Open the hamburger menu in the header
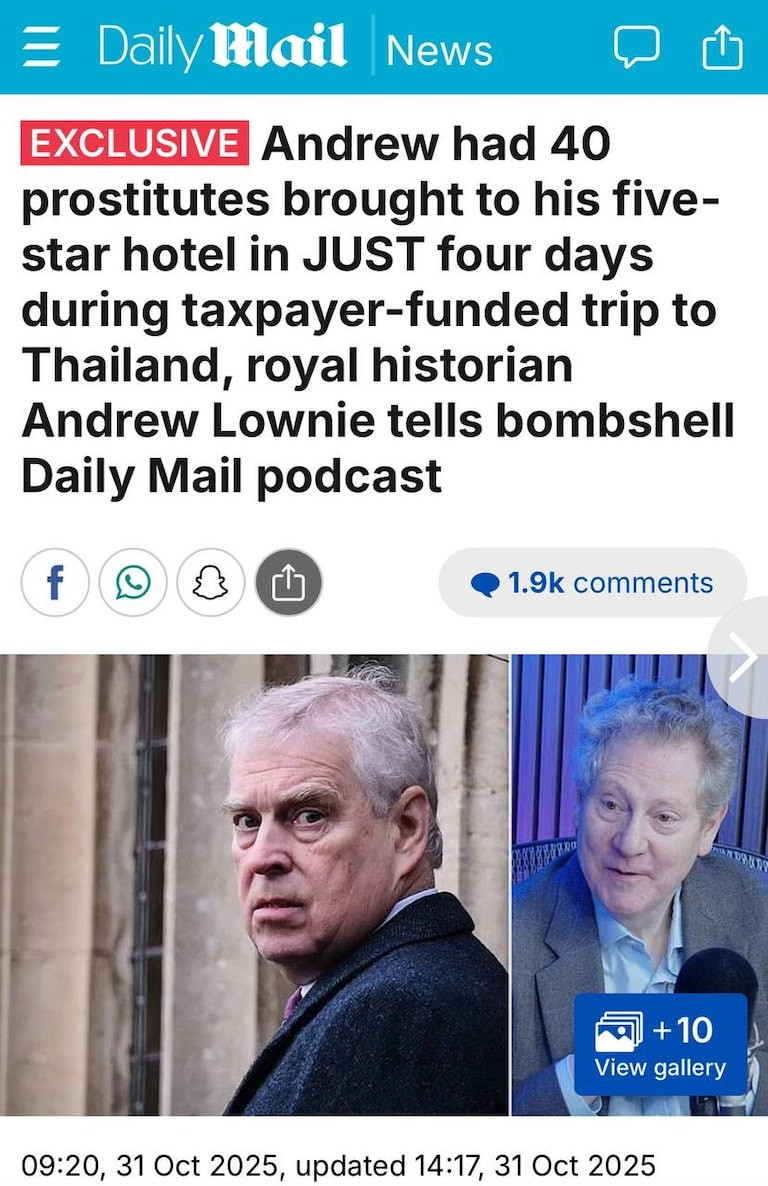This screenshot has height=1186, width=768. 41,47
